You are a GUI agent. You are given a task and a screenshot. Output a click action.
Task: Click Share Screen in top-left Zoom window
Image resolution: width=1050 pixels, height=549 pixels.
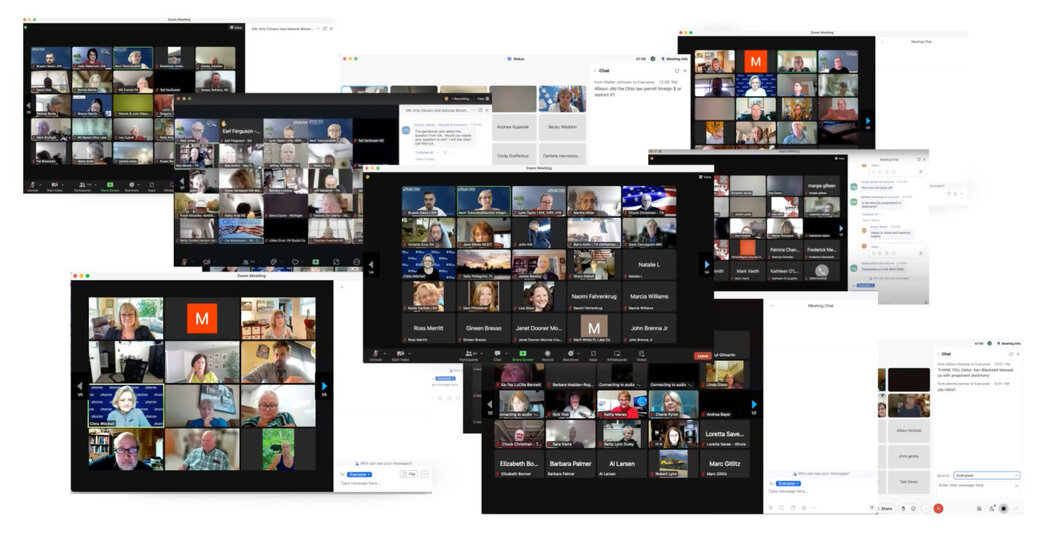(110, 185)
